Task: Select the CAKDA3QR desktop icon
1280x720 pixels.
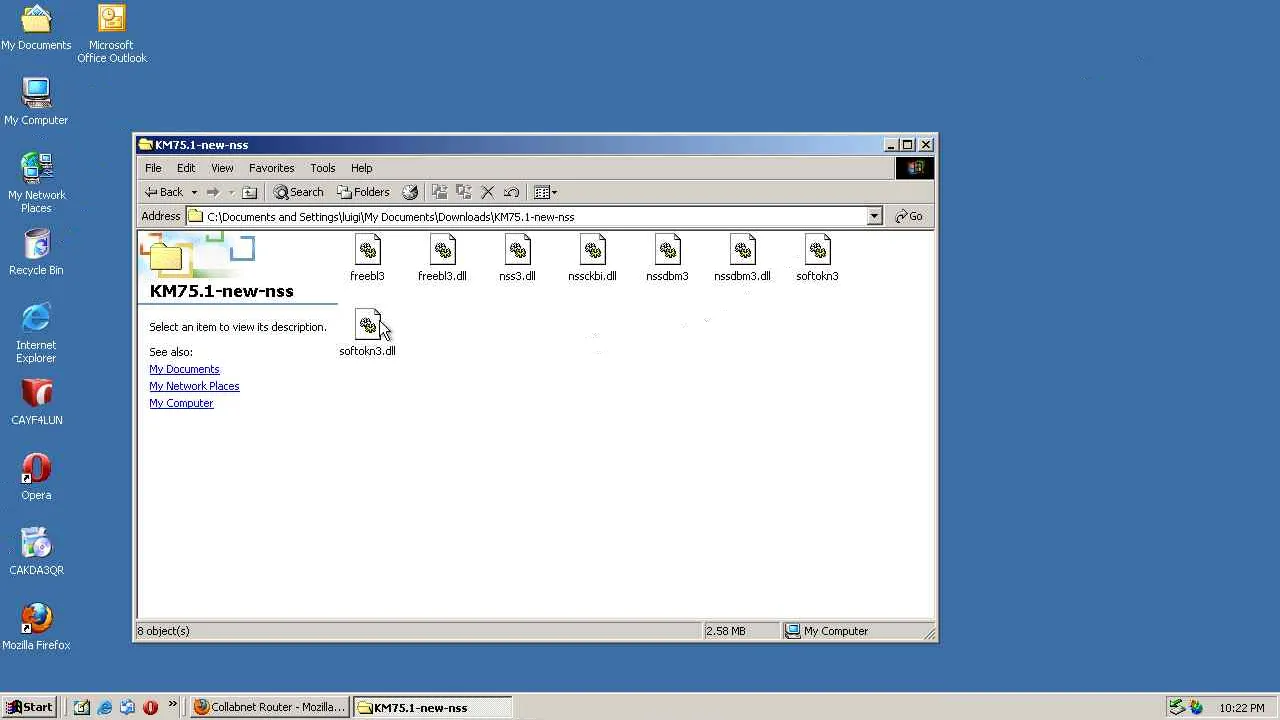Action: tap(36, 552)
